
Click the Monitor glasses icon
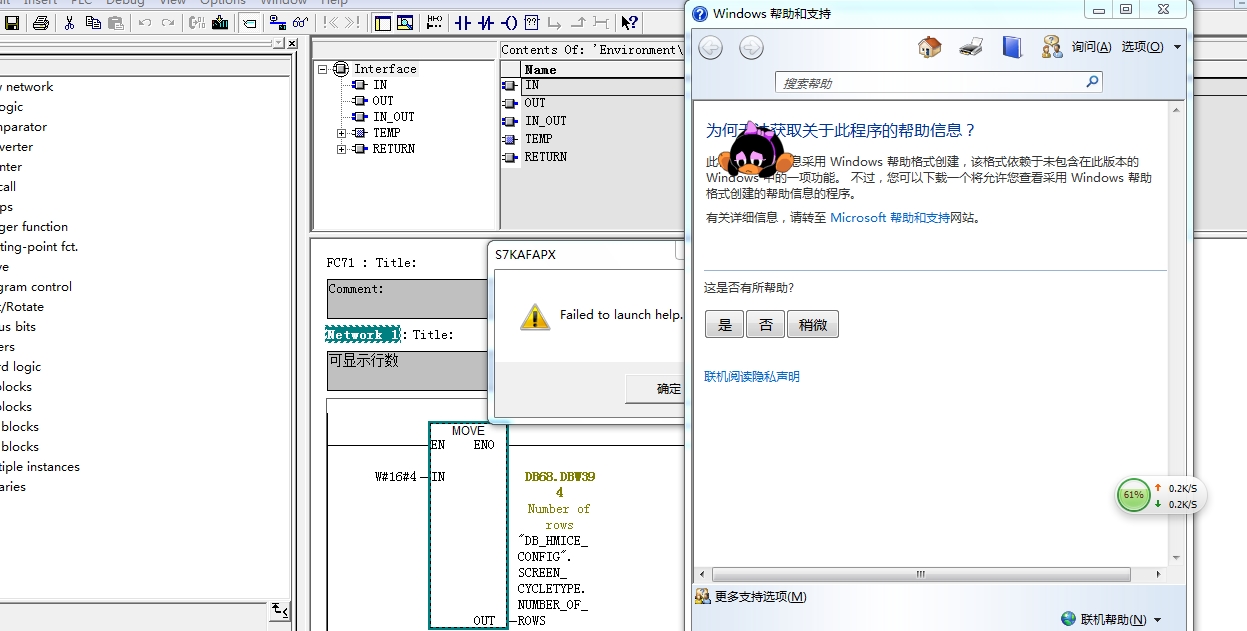click(x=300, y=23)
